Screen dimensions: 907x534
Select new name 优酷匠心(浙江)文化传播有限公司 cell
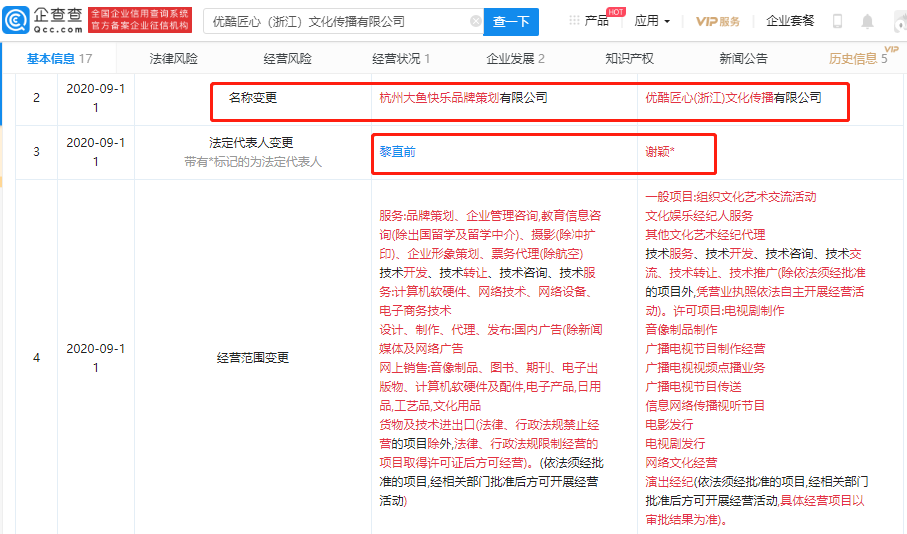[x=733, y=98]
